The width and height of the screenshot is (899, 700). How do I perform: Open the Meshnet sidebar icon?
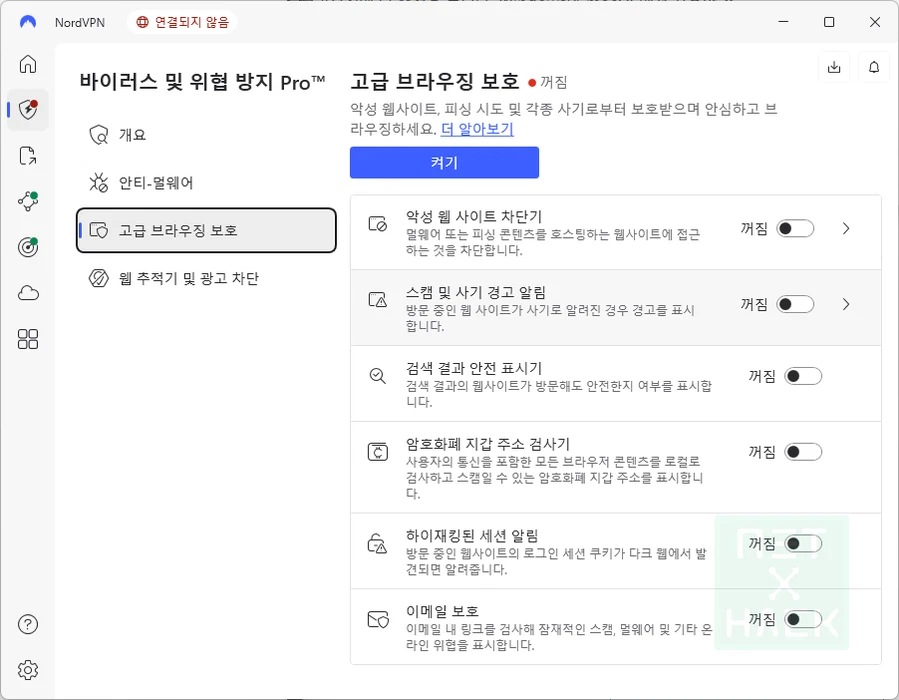click(28, 201)
